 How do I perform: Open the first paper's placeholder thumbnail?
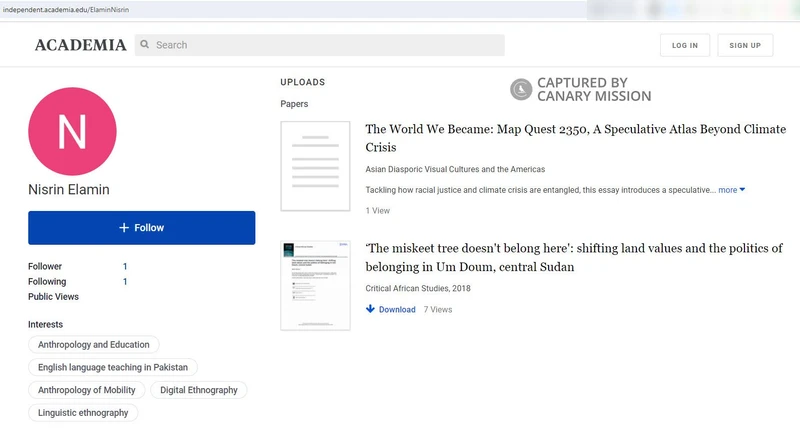click(315, 166)
